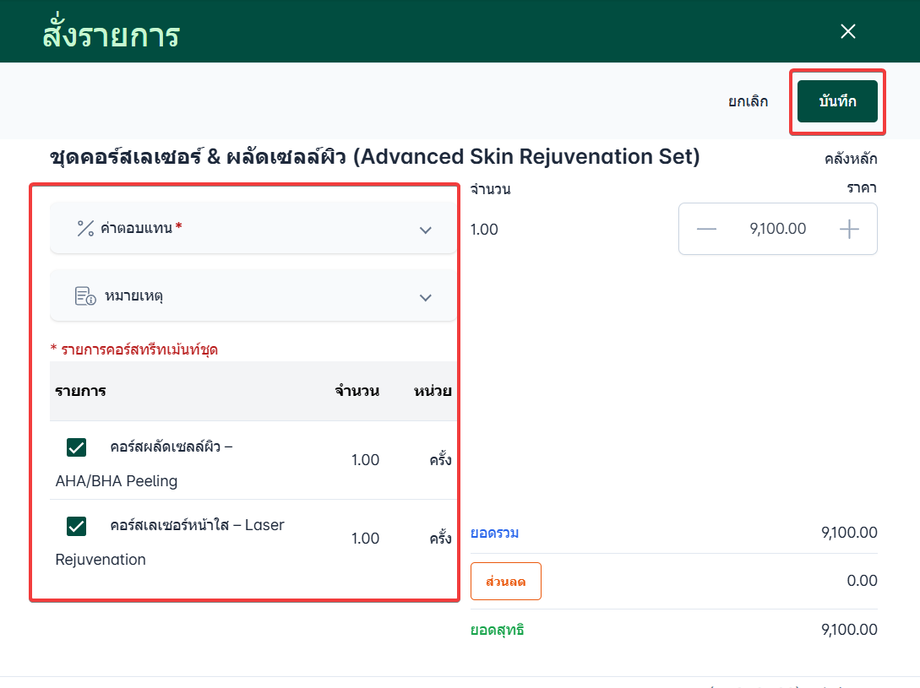Click the 9,100.00 price input field

(x=777, y=229)
